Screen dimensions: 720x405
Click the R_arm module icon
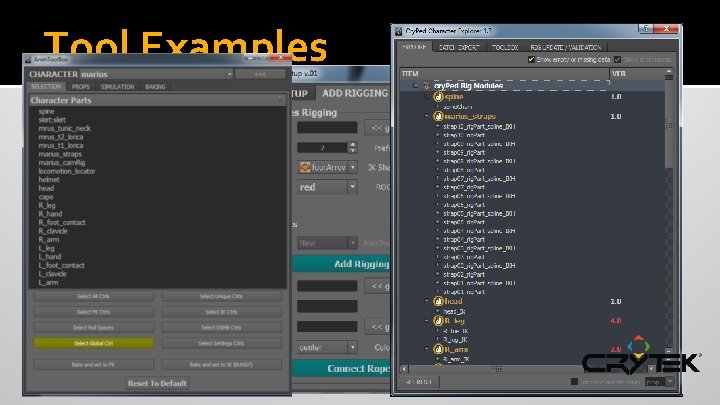click(x=439, y=350)
